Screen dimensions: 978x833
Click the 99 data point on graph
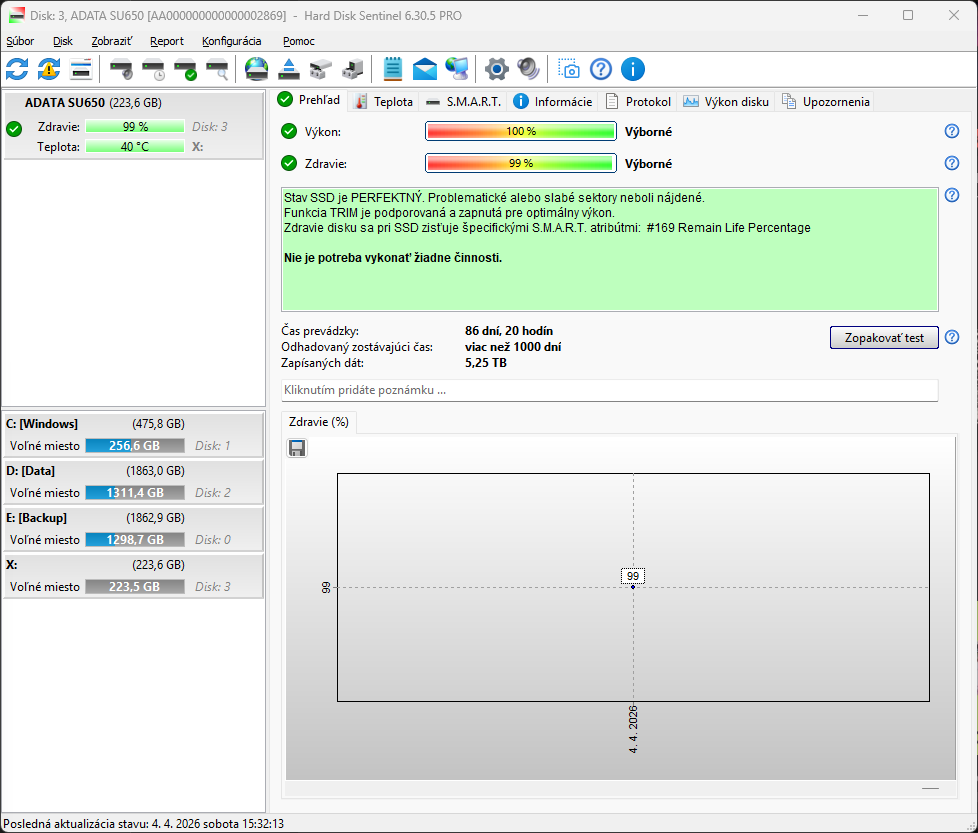click(633, 587)
